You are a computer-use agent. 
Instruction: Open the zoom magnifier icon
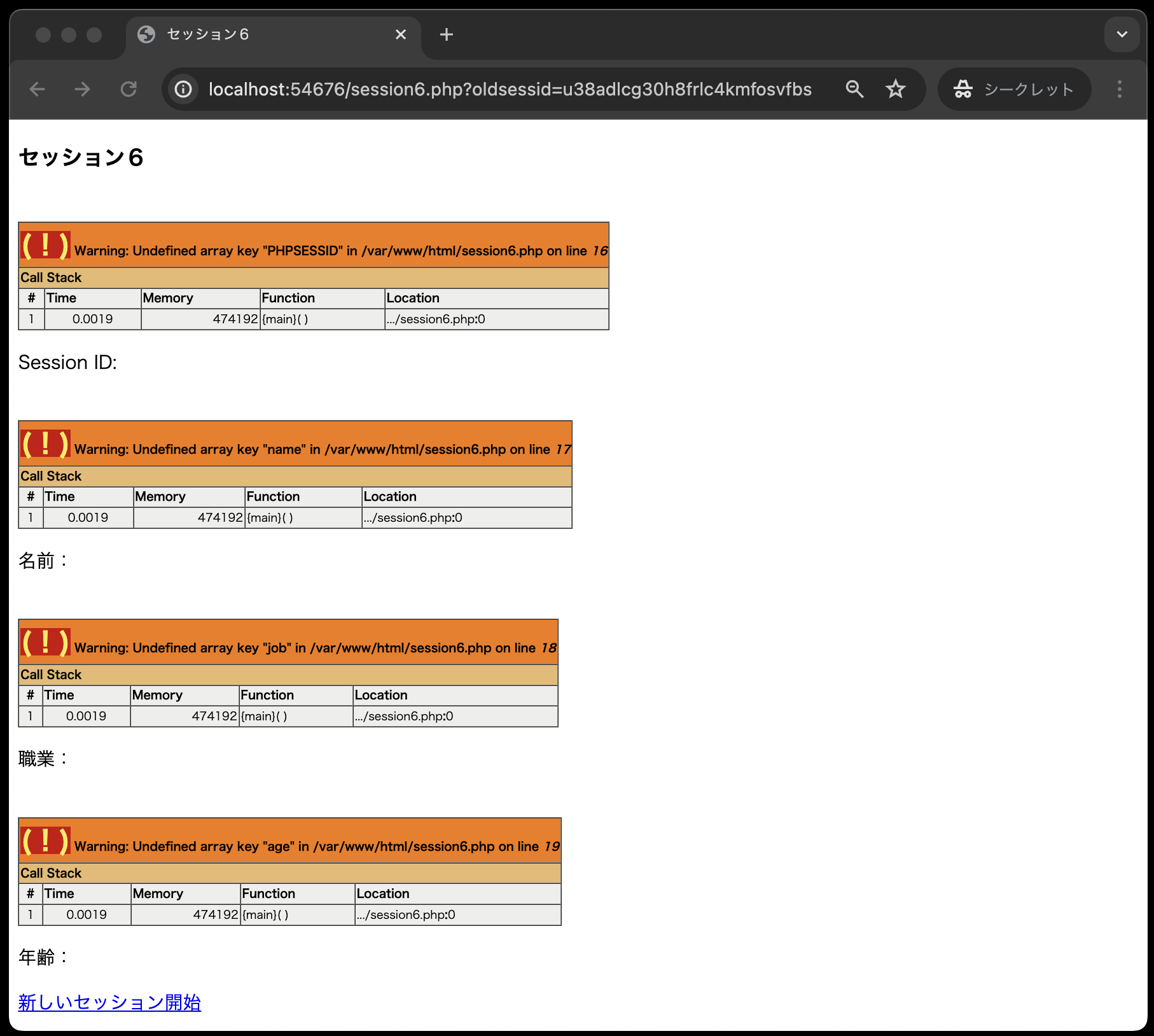pos(854,89)
